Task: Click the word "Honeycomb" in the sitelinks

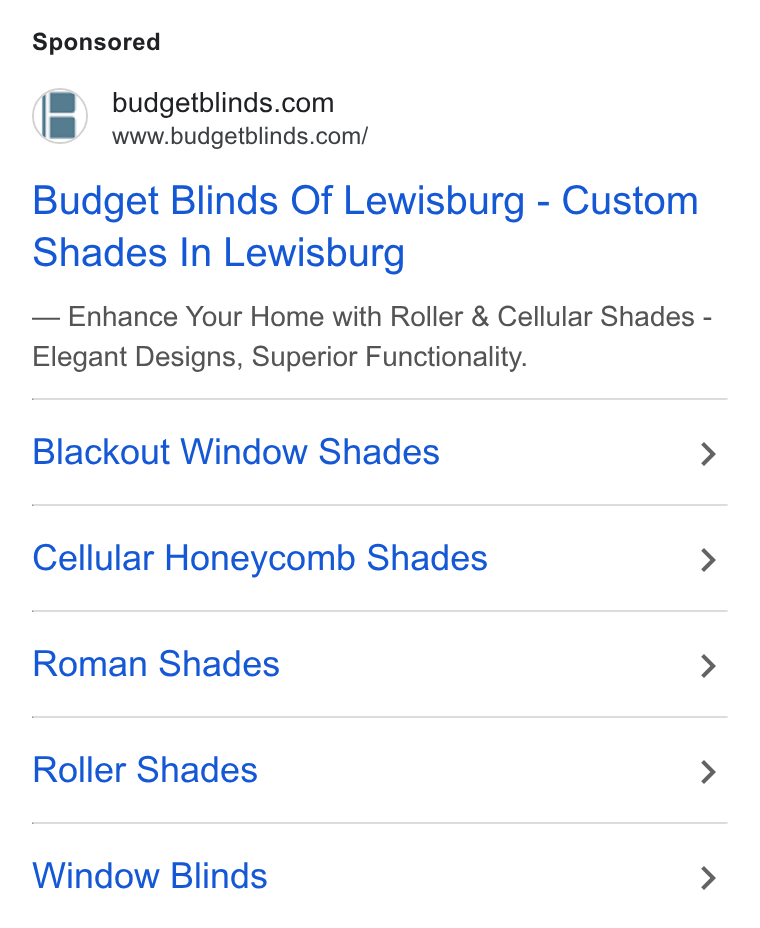Action: coord(260,558)
